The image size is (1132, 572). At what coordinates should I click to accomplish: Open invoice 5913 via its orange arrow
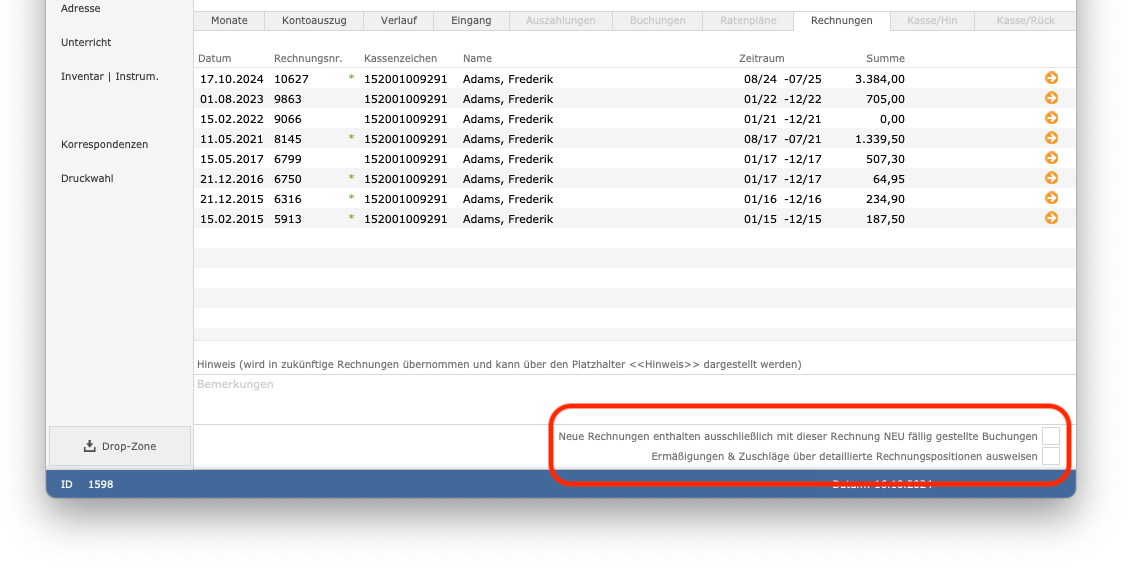tap(1051, 218)
